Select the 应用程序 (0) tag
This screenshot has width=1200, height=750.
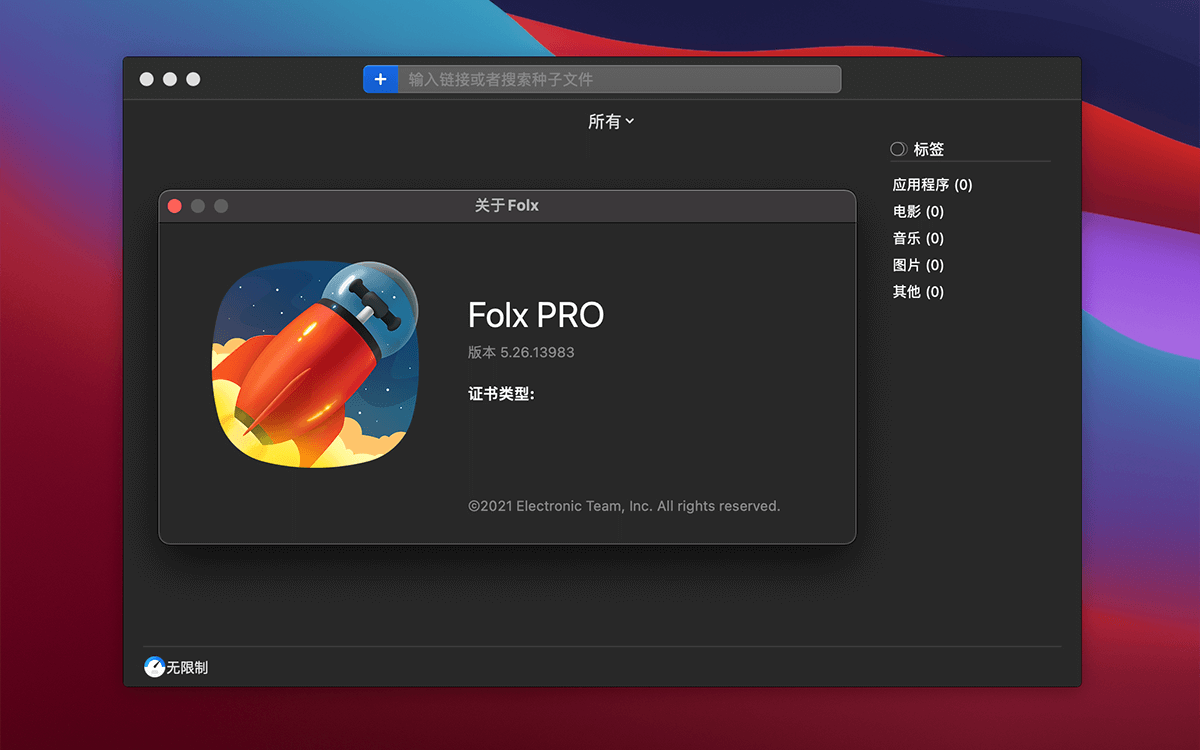[932, 185]
